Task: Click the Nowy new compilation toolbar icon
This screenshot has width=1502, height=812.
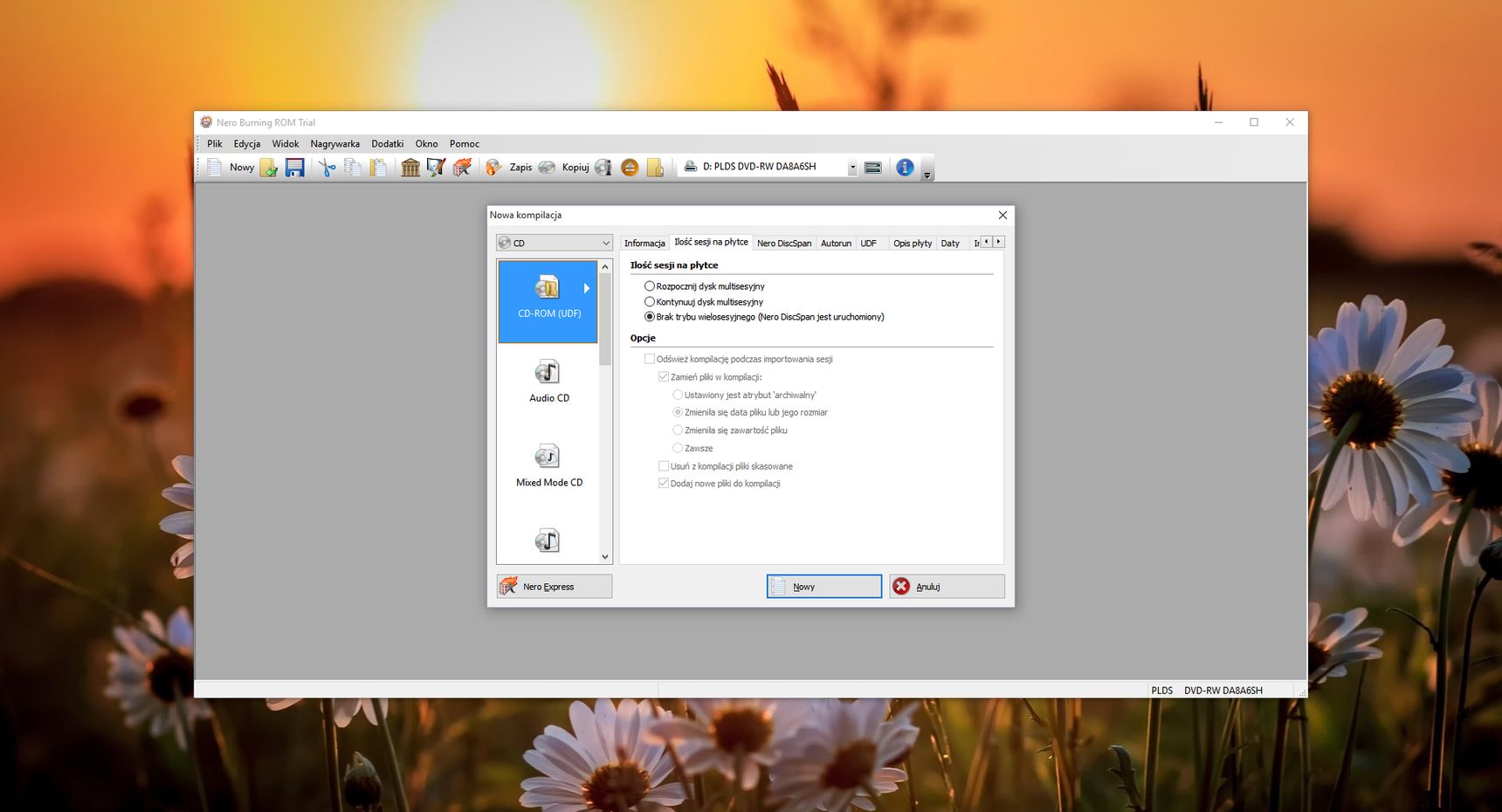Action: pyautogui.click(x=215, y=167)
